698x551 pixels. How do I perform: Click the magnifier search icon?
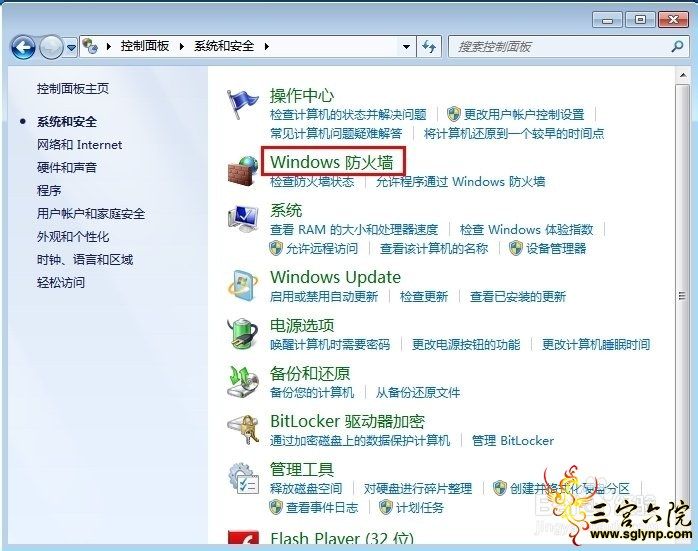click(x=677, y=47)
